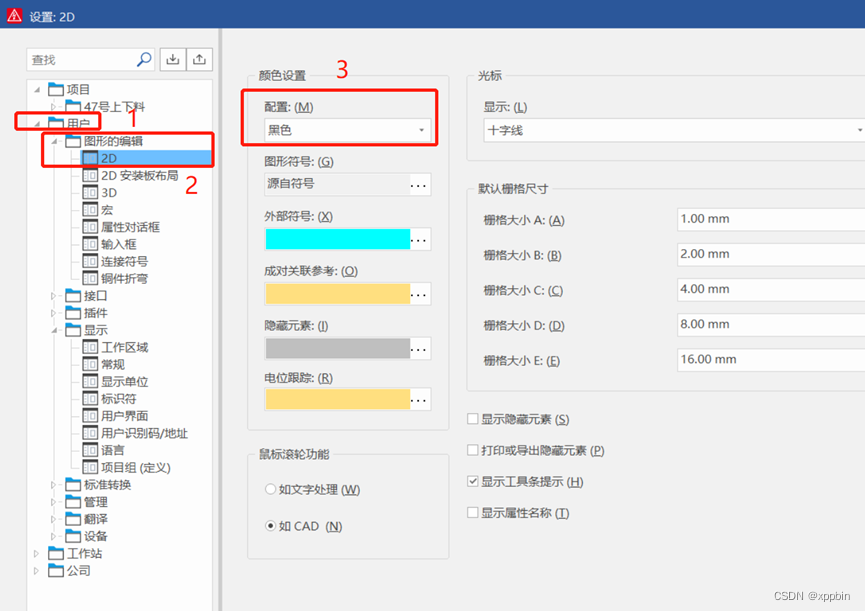Select the 3D settings page icon
Screen dimensions: 865x611
click(90, 192)
